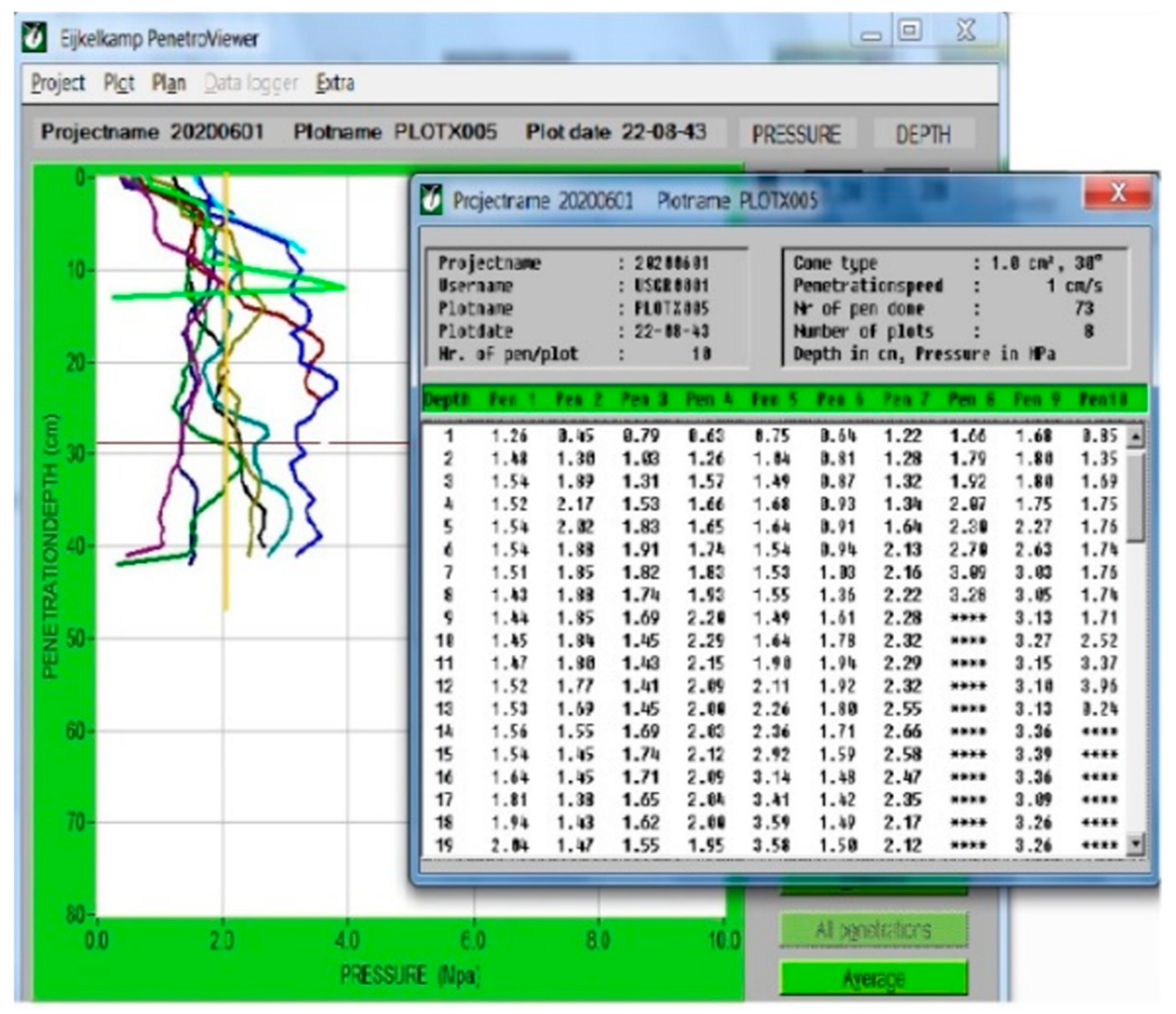1176x1014 pixels.
Task: Click the table scrollbar down arrow
Action: coord(1135,843)
